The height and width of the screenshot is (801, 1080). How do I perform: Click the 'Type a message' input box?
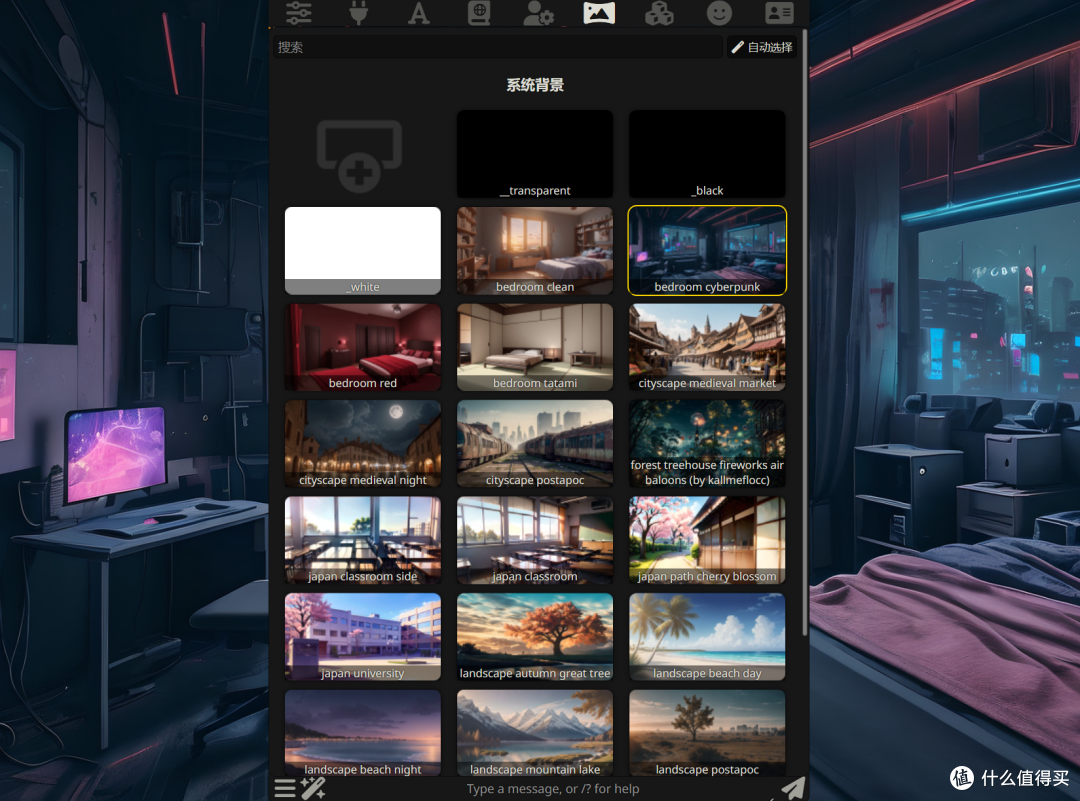point(552,788)
